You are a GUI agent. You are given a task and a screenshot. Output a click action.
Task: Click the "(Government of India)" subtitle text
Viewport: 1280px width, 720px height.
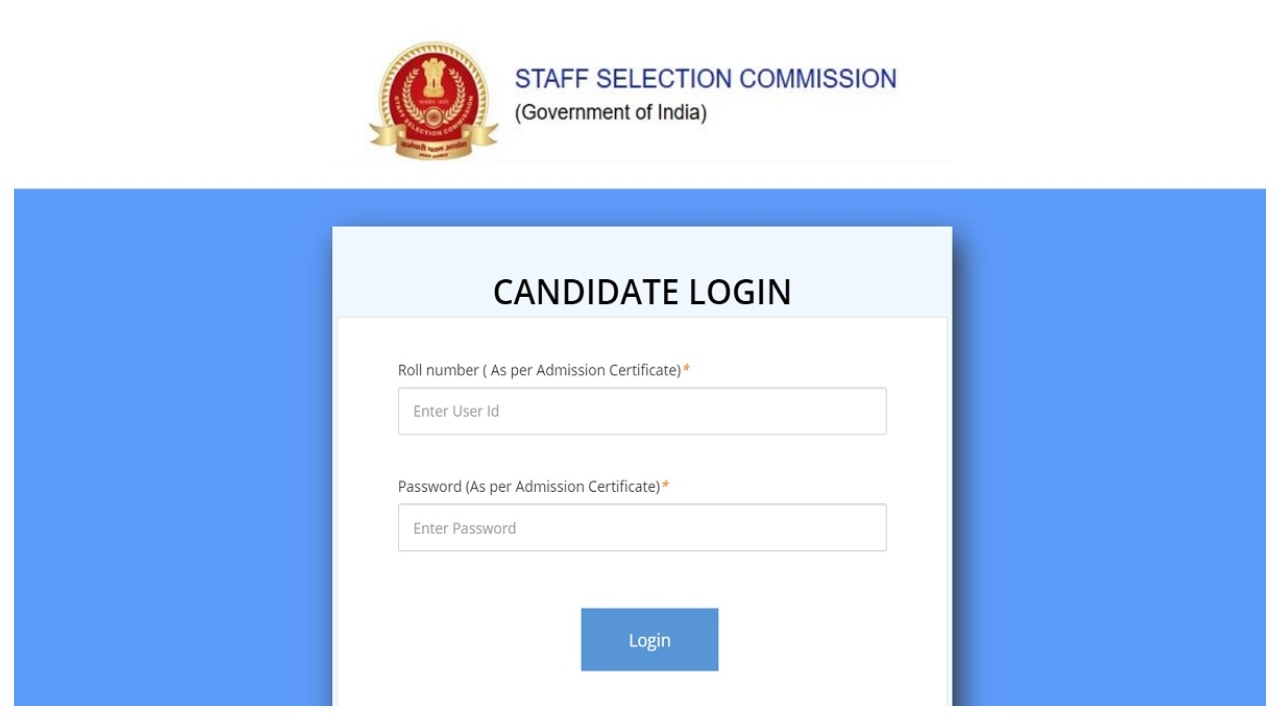coord(610,113)
